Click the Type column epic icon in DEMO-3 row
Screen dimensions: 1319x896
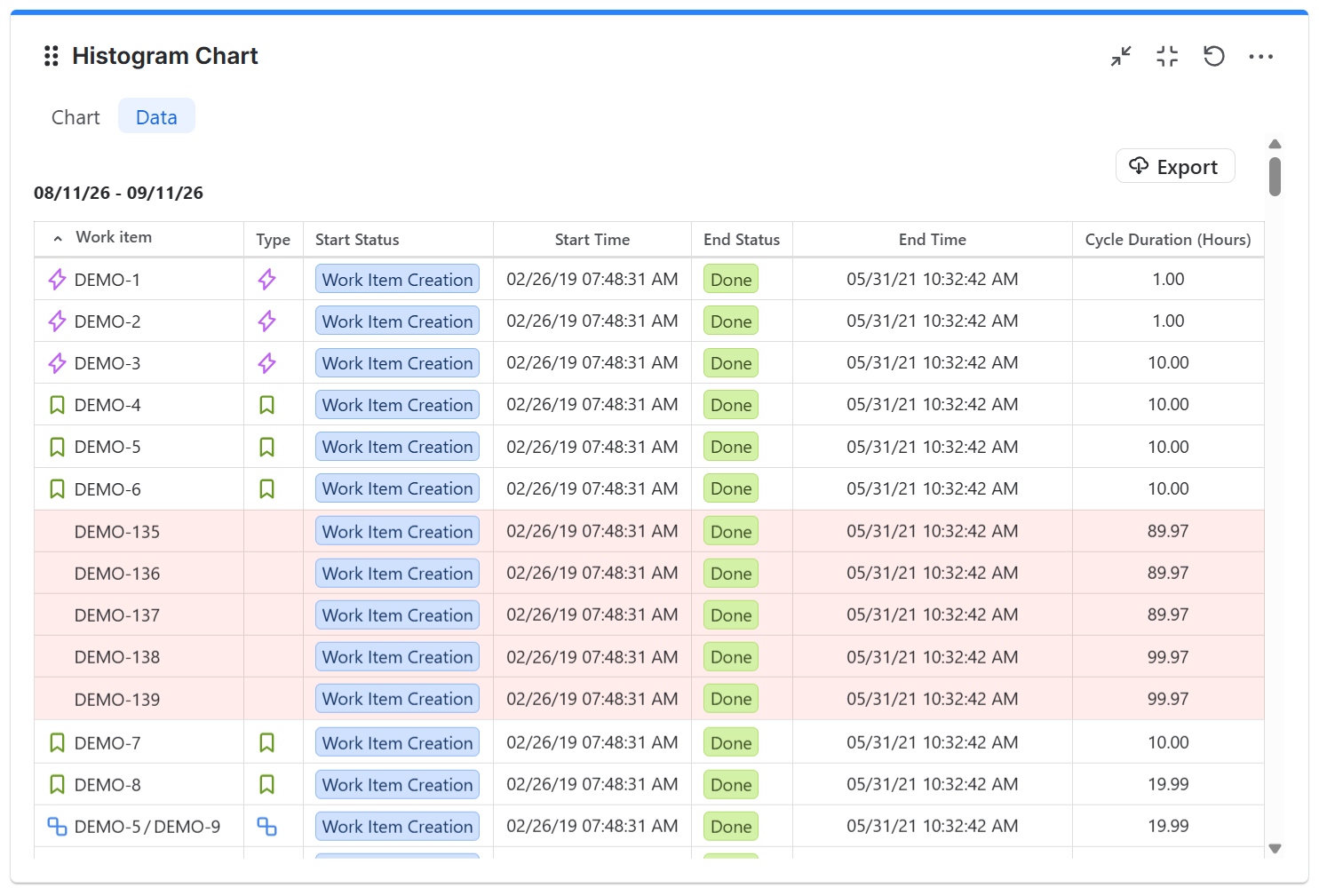click(266, 363)
